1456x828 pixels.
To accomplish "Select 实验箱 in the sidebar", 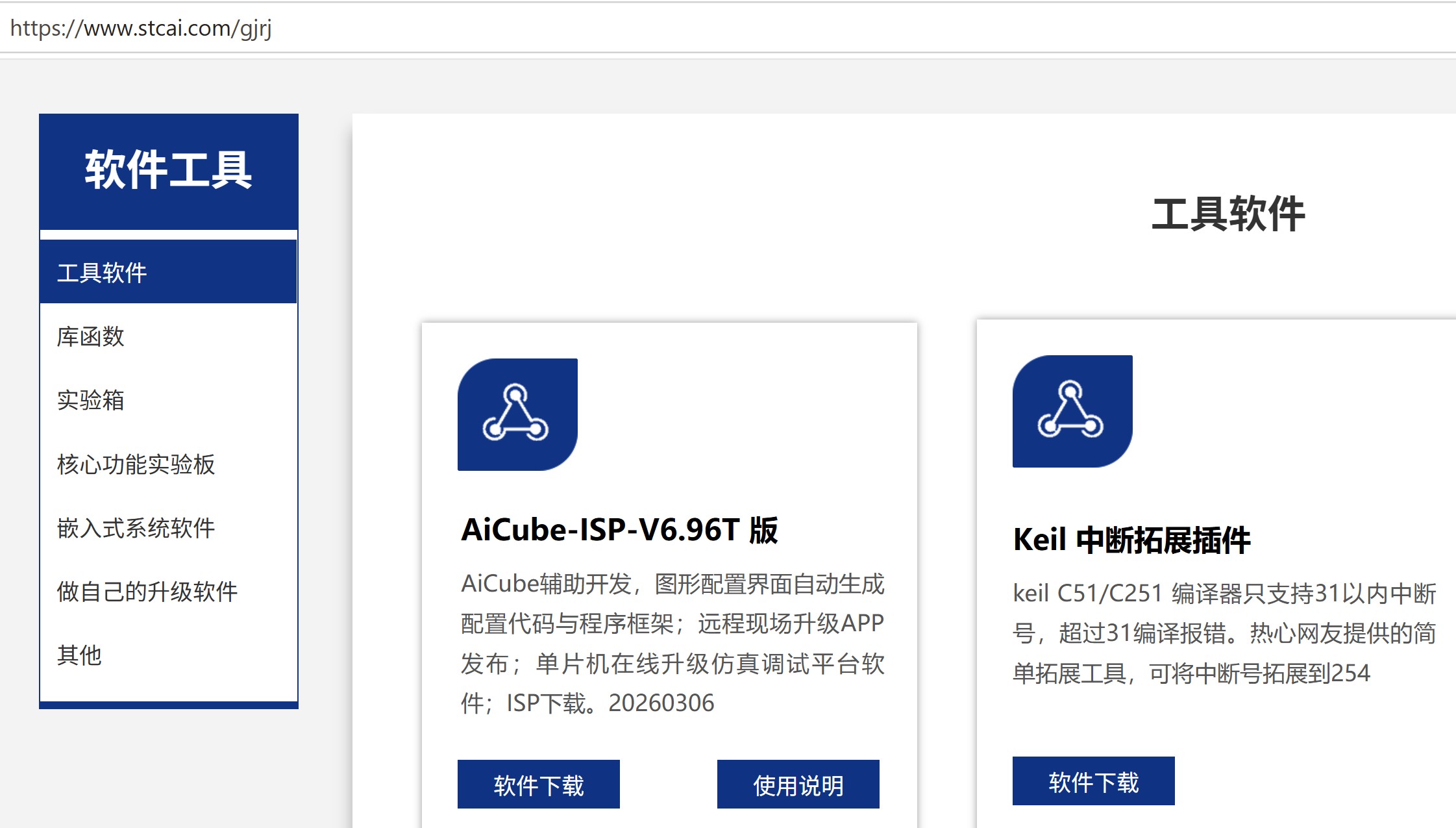I will [92, 401].
